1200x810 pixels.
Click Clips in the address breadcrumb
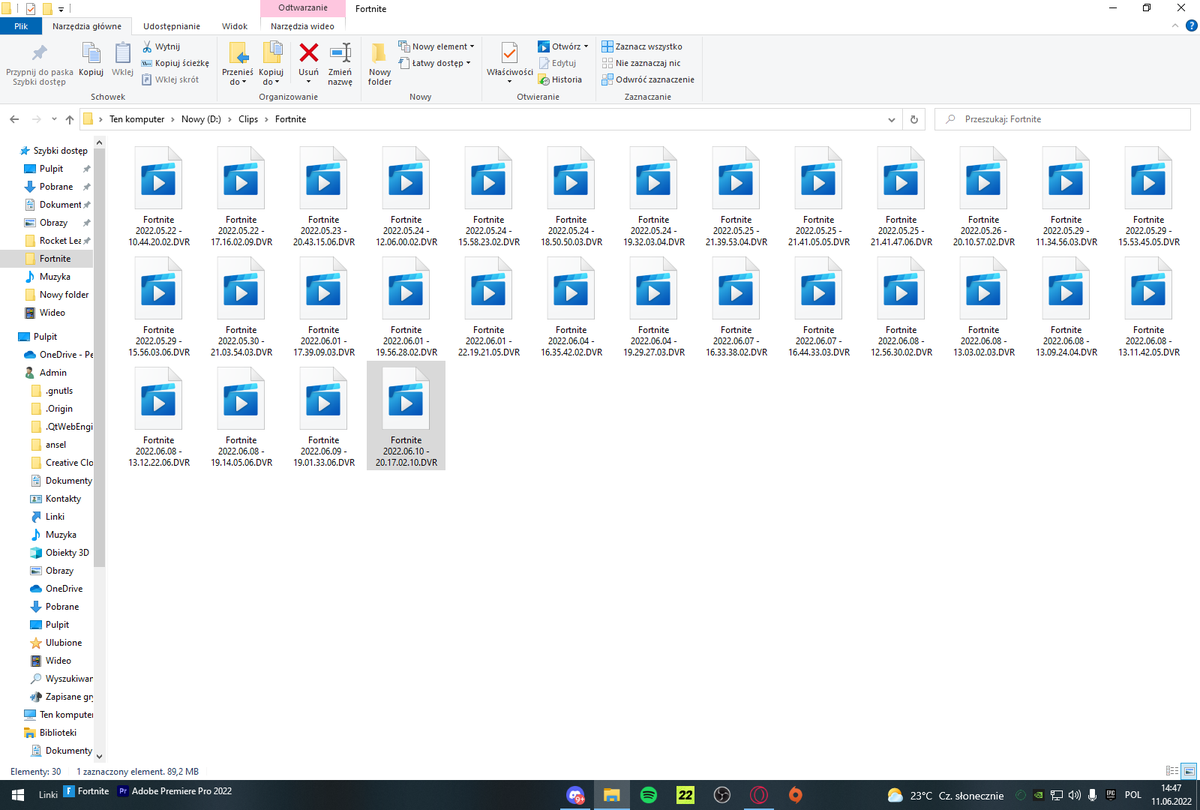pyautogui.click(x=248, y=119)
